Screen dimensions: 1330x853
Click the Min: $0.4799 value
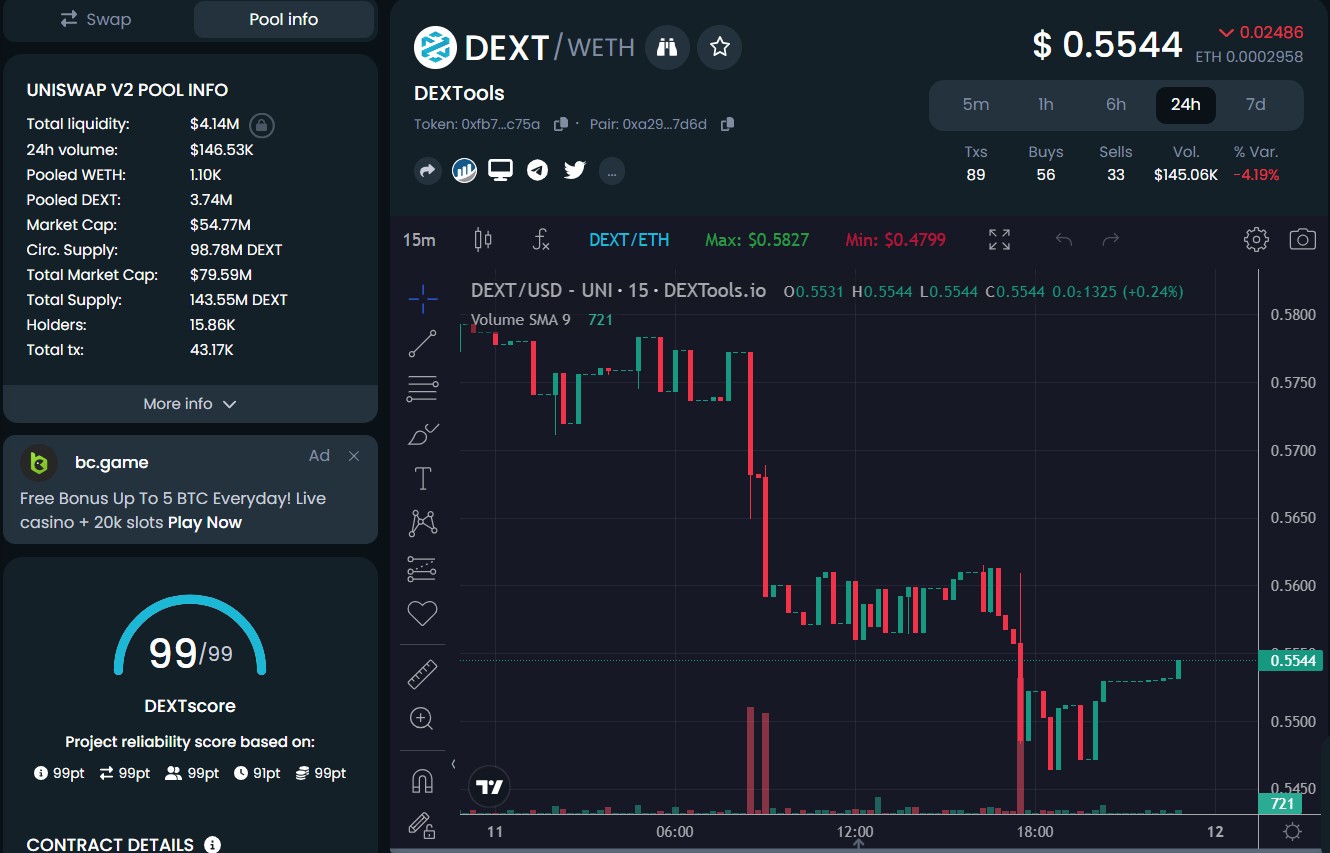895,240
